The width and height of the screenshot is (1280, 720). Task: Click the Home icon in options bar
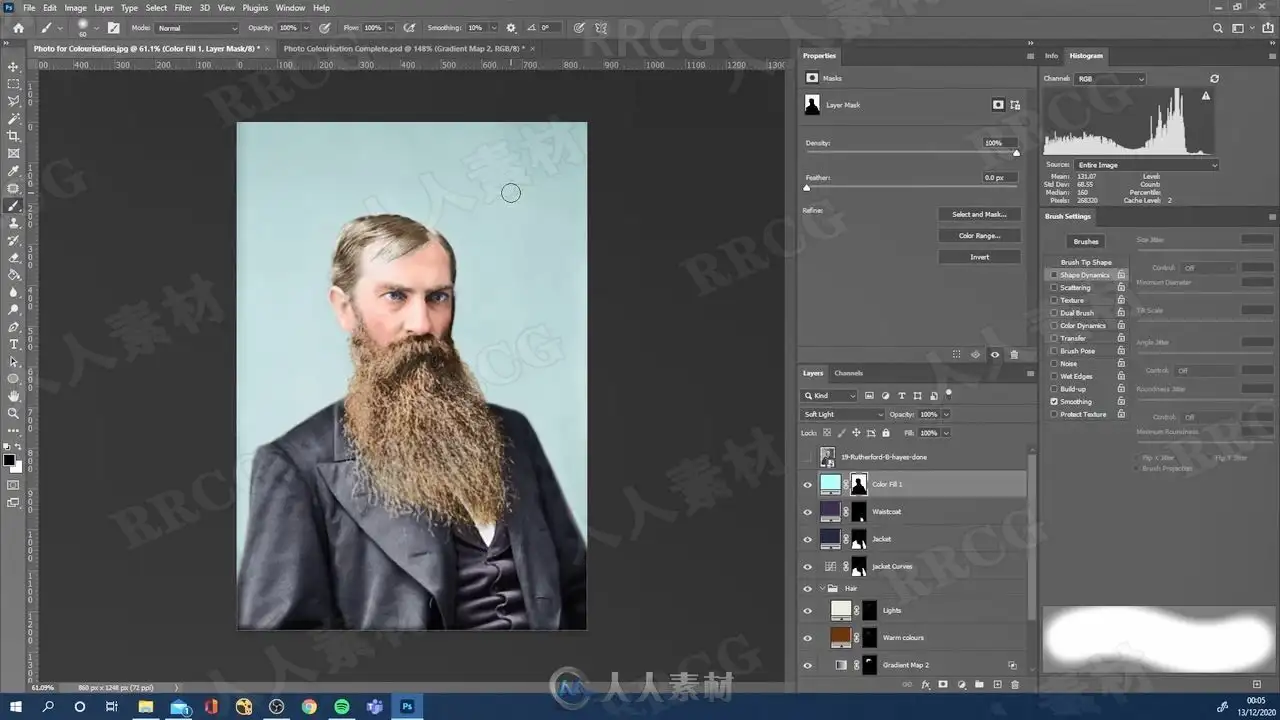18,28
